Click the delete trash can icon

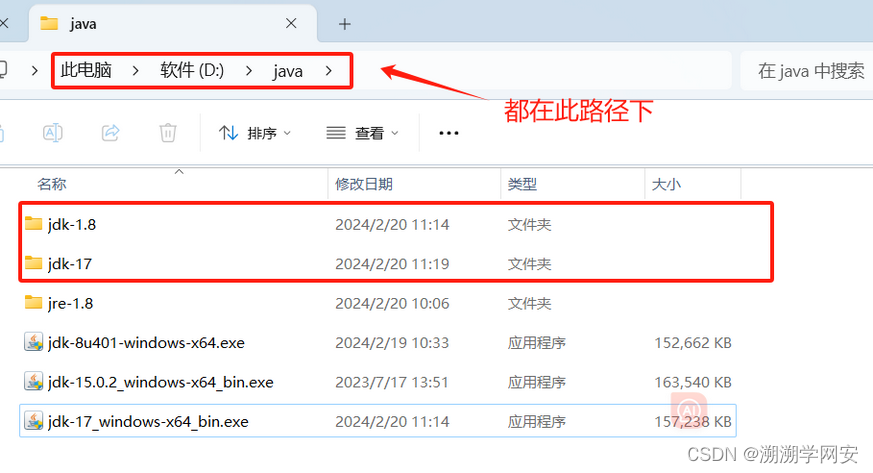point(168,132)
